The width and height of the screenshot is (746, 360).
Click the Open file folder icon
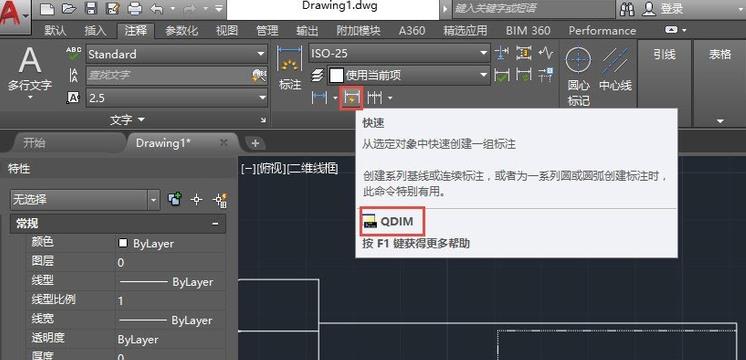coord(69,9)
